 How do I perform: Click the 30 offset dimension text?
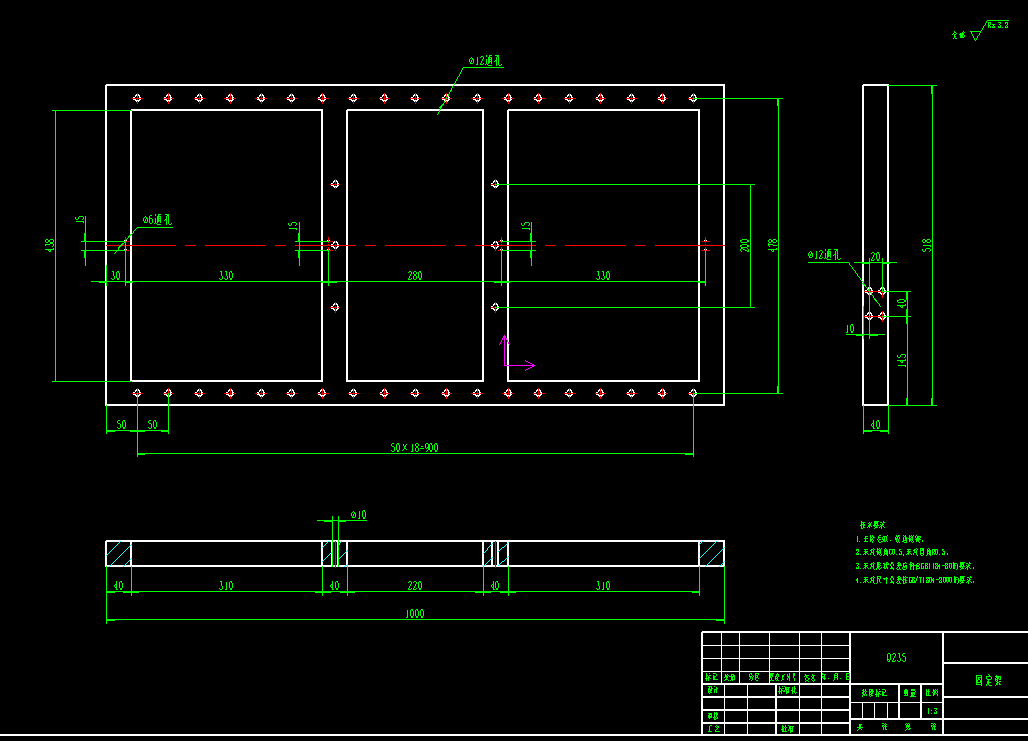[x=115, y=275]
